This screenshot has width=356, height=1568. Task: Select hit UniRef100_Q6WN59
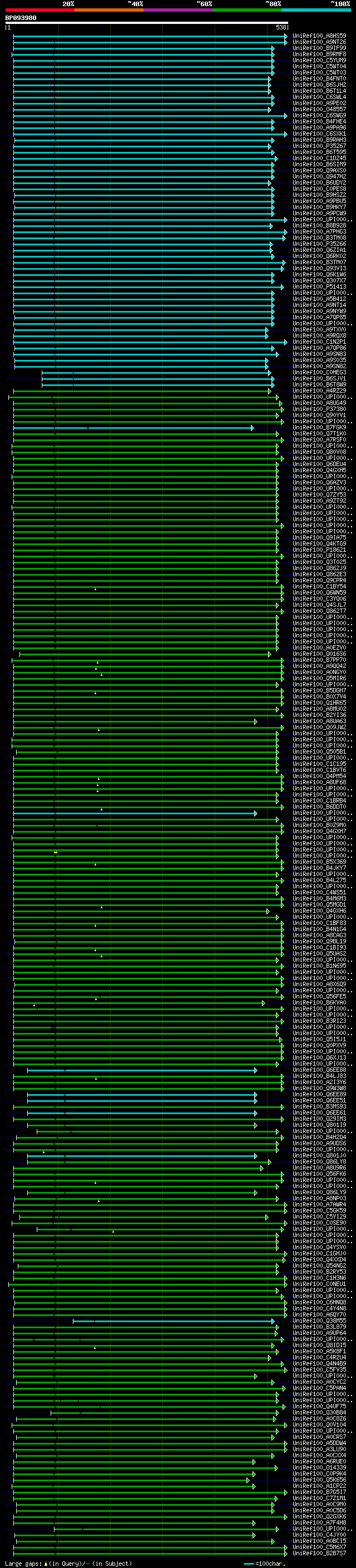point(319,593)
